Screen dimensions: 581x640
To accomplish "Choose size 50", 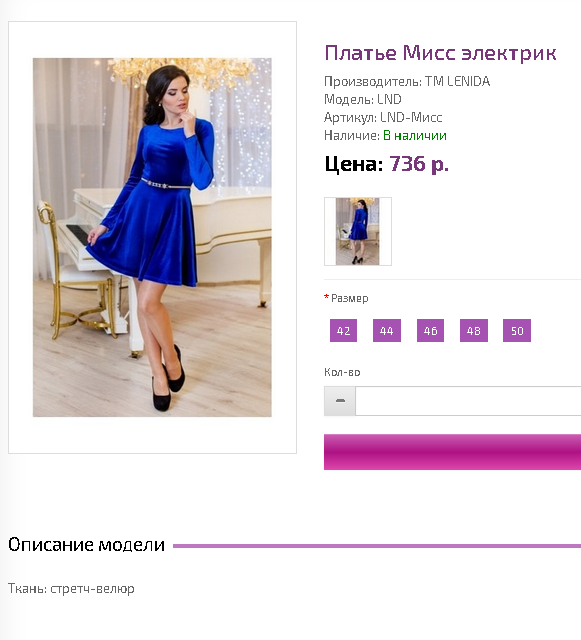I will 517,330.
